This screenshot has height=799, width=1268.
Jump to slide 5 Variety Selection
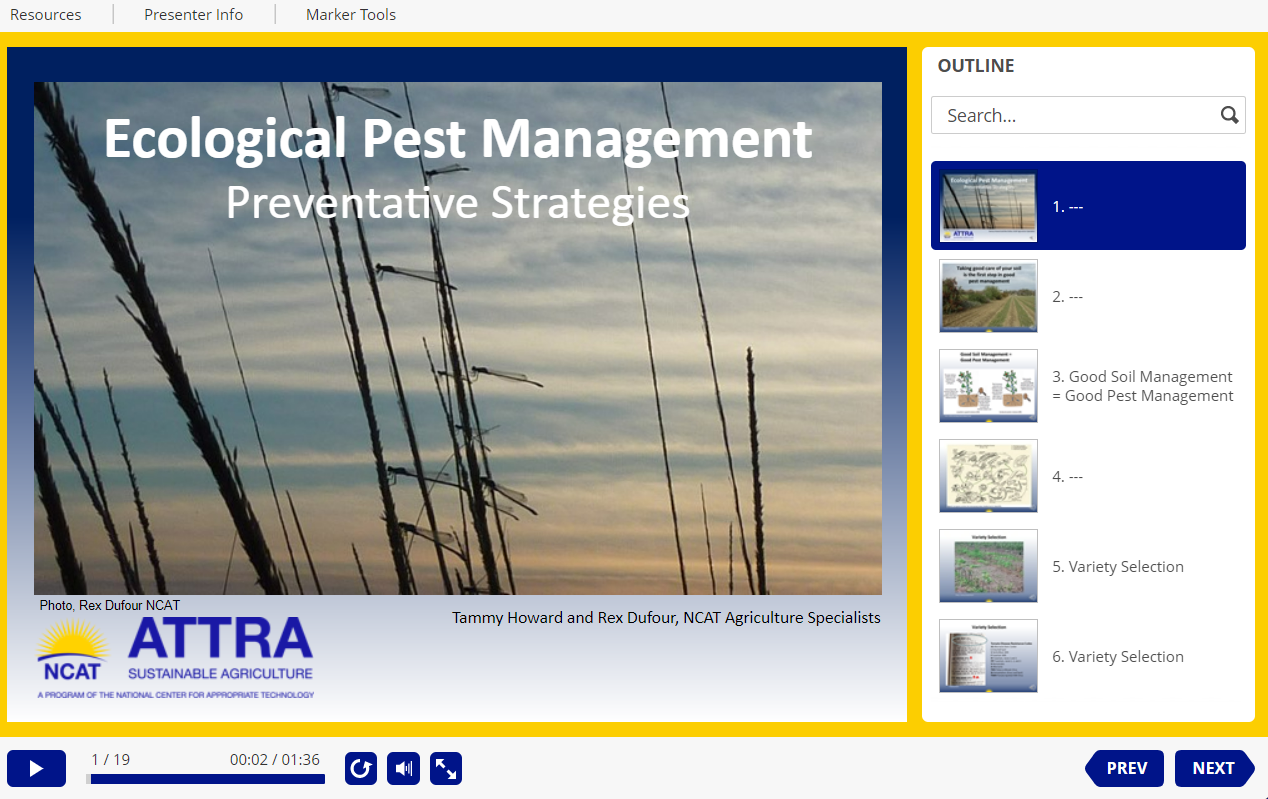(x=1117, y=566)
